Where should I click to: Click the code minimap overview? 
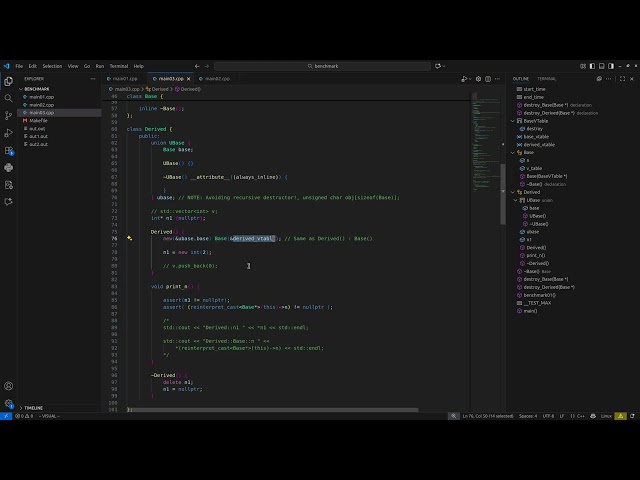click(485, 143)
